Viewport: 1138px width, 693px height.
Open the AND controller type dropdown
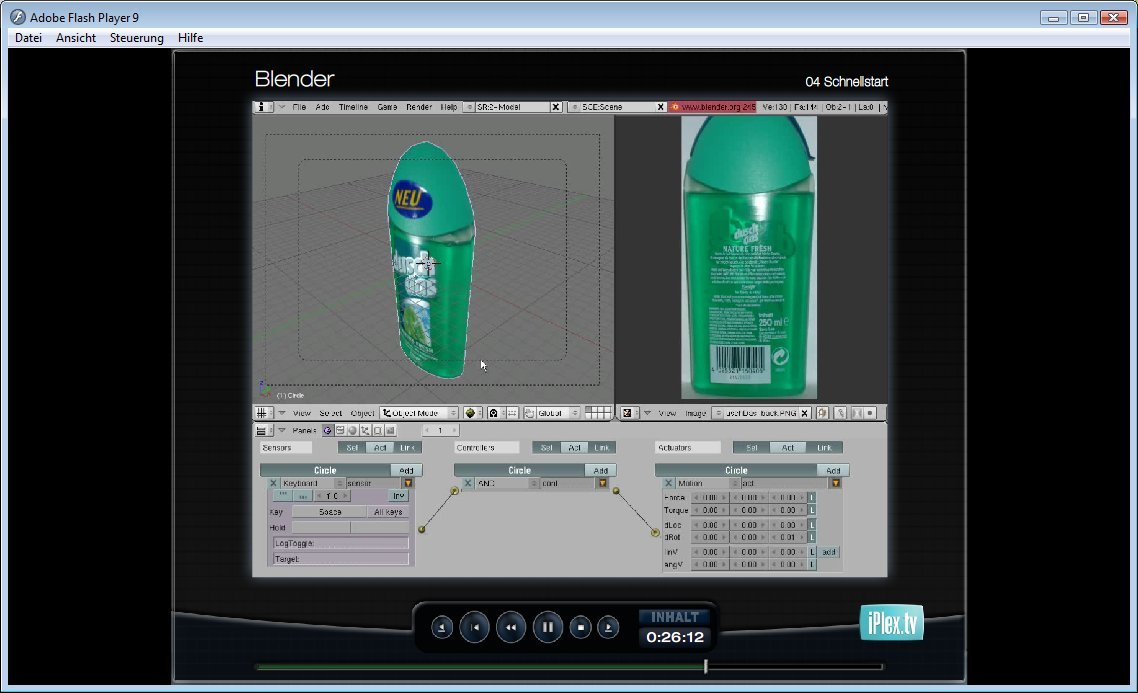pos(507,483)
